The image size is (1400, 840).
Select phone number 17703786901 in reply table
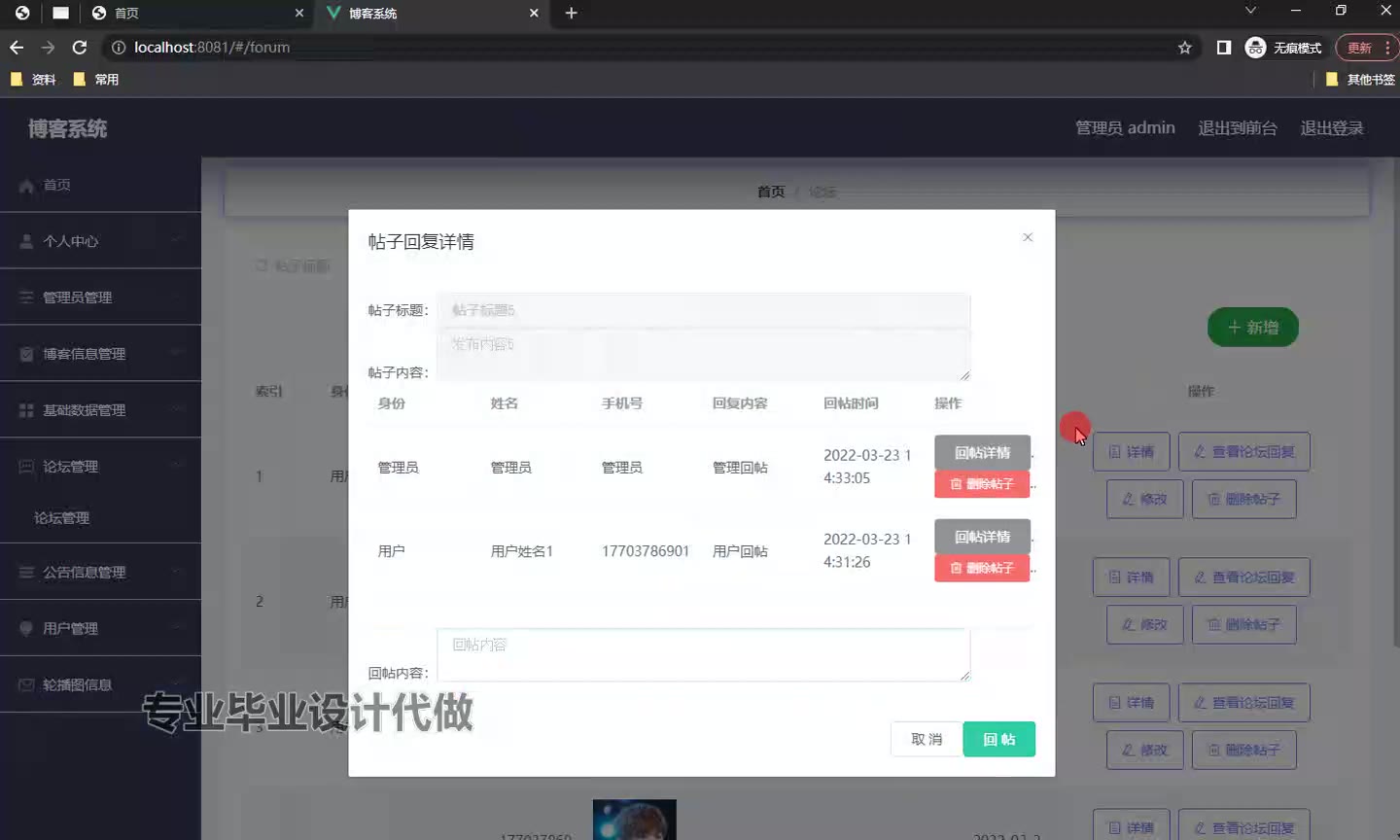coord(646,551)
